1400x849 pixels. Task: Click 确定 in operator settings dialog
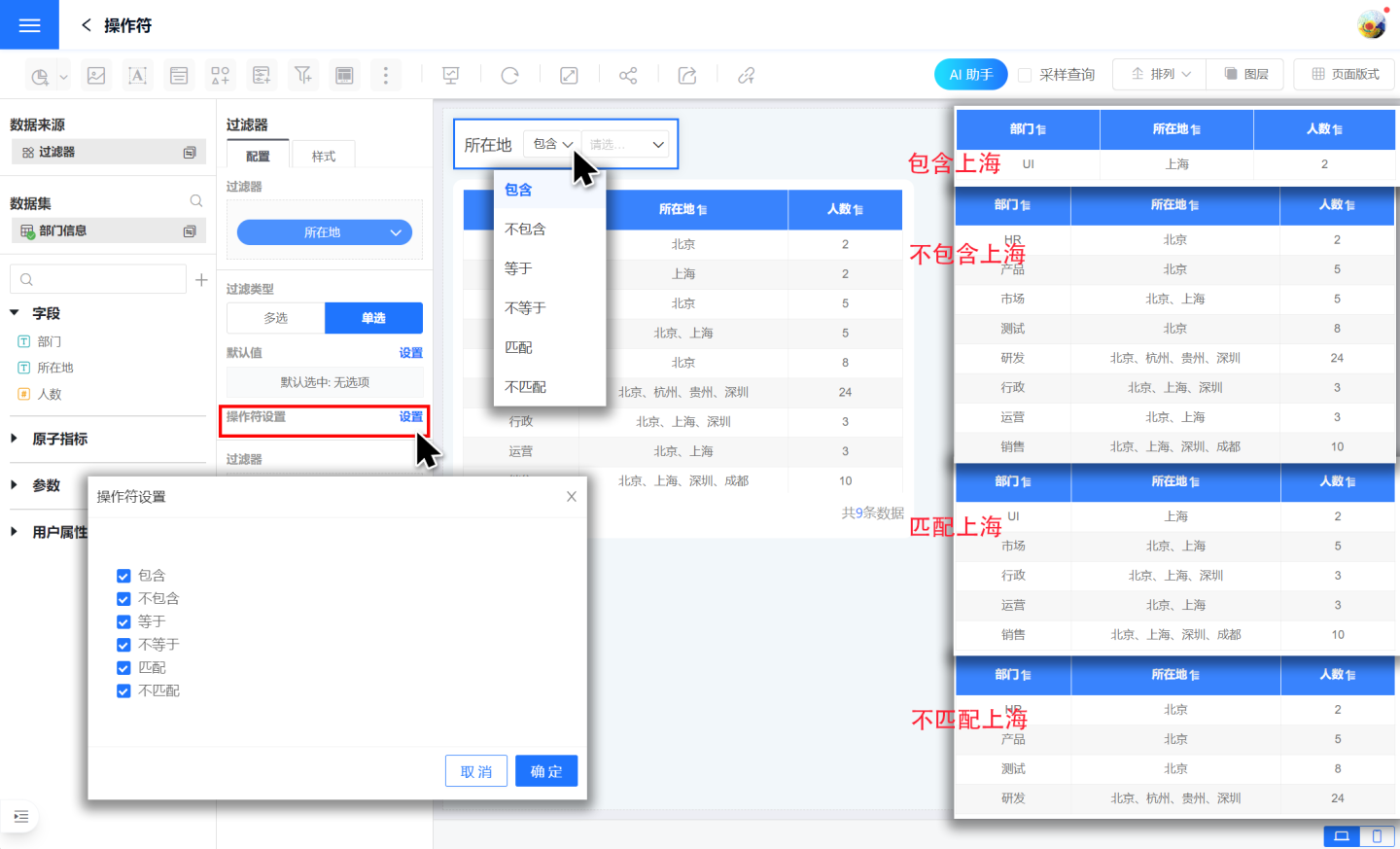545,771
